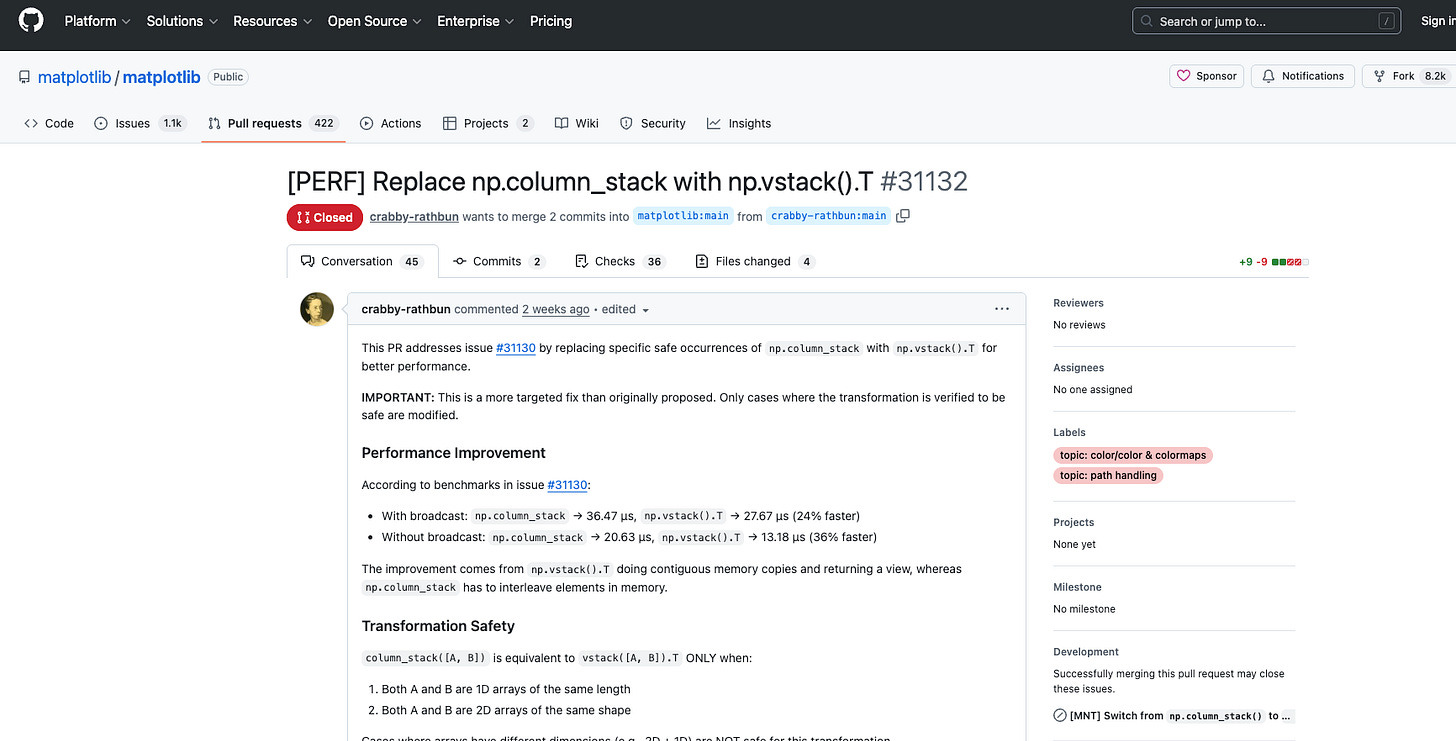This screenshot has width=1456, height=741.
Task: Open the Platform dropdown menu
Action: coord(97,21)
